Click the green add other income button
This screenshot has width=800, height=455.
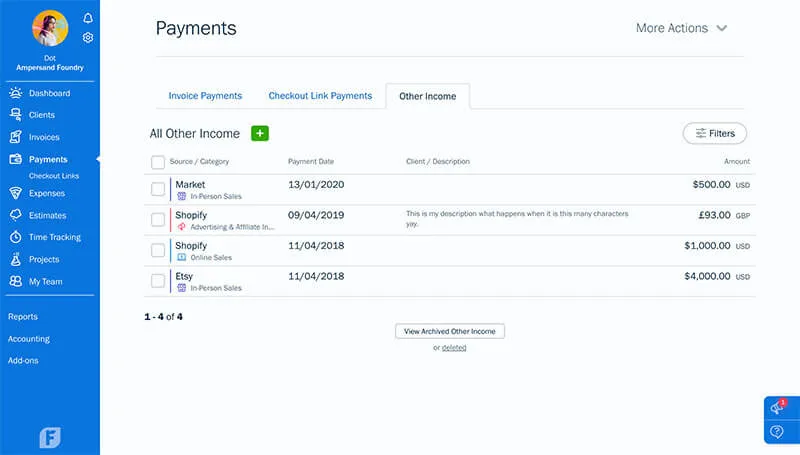(260, 133)
